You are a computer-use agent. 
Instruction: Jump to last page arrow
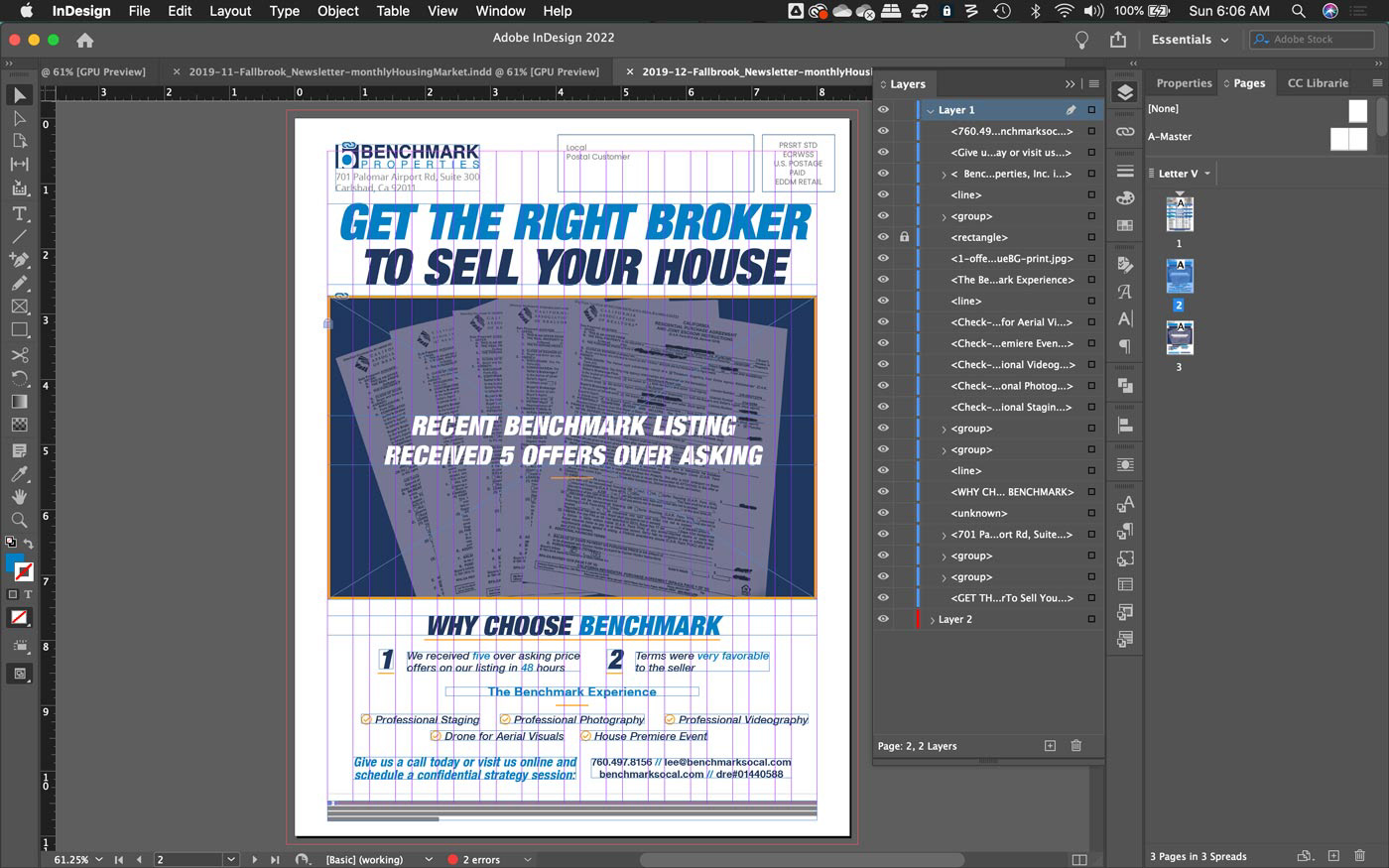pyautogui.click(x=275, y=859)
